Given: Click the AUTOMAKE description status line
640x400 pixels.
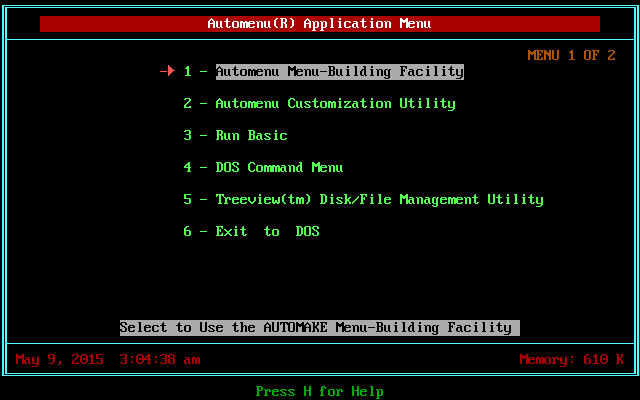Looking at the screenshot, I should click(320, 328).
